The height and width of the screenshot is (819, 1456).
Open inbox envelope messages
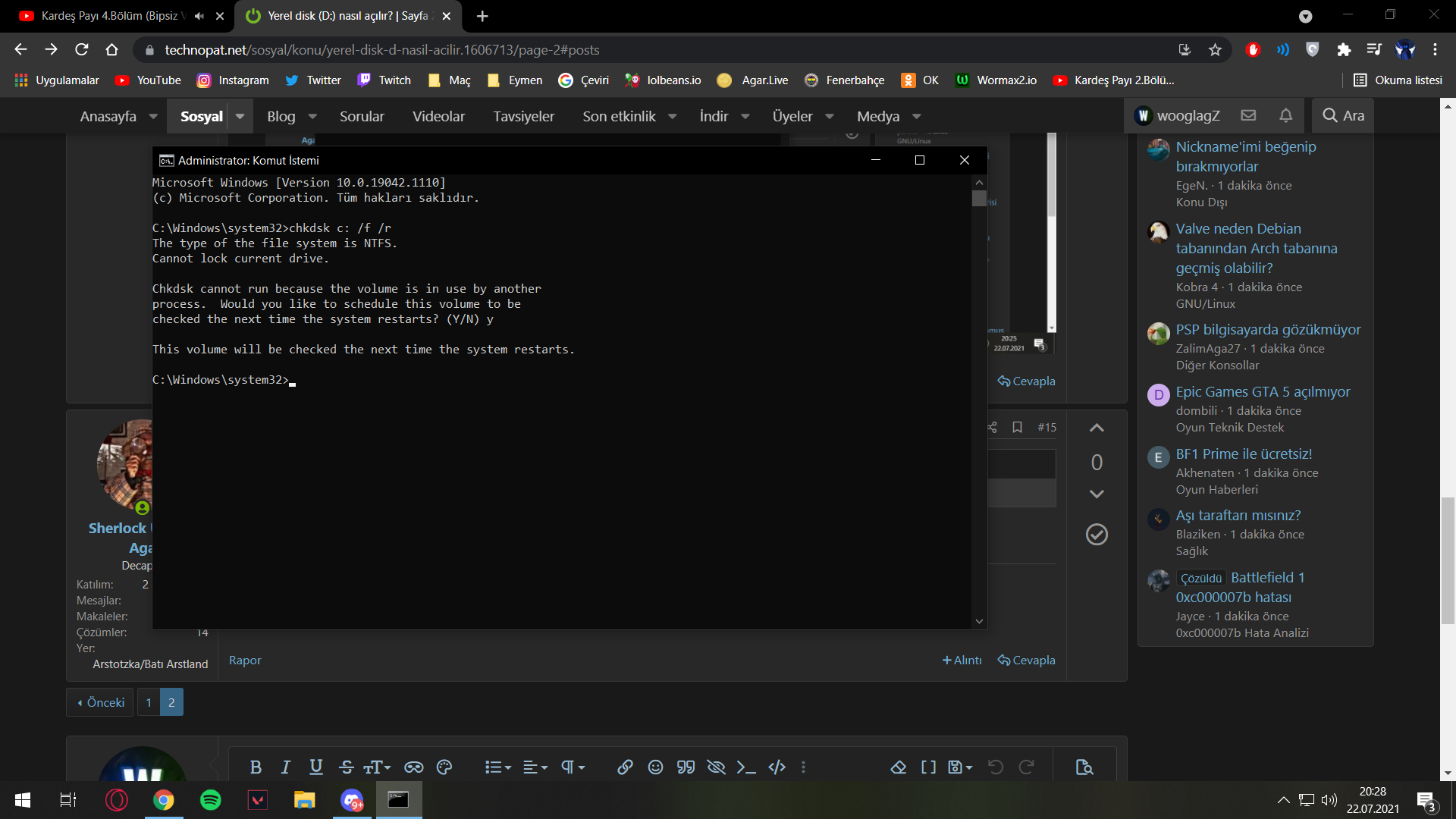(x=1248, y=115)
